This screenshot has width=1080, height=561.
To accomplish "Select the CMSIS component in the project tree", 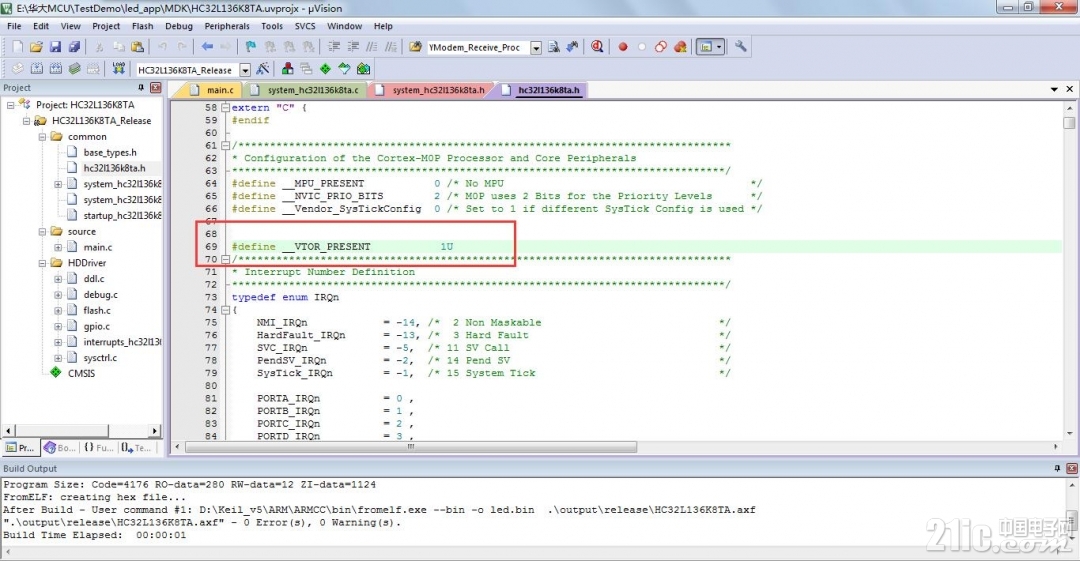I will point(81,374).
